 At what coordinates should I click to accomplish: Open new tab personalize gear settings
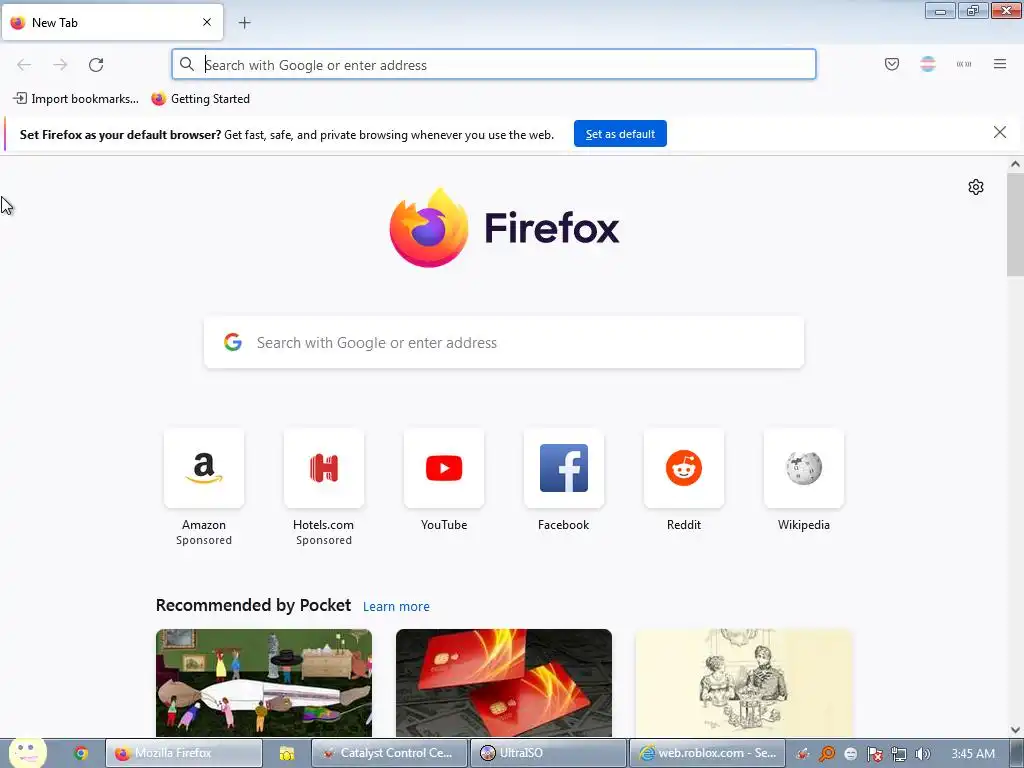[x=976, y=187]
